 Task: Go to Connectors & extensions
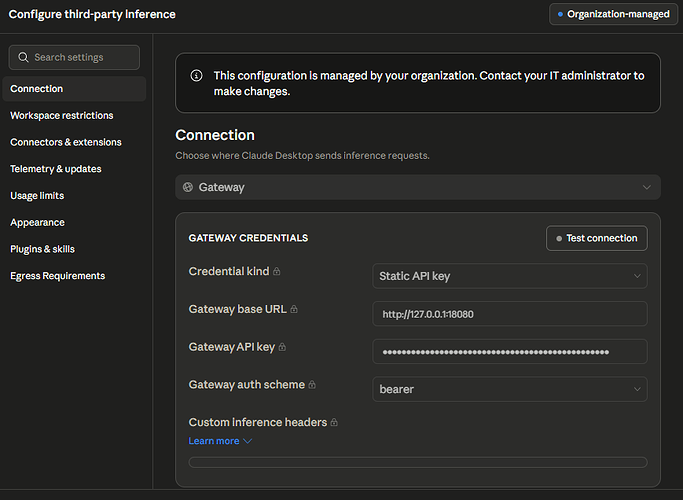[66, 142]
